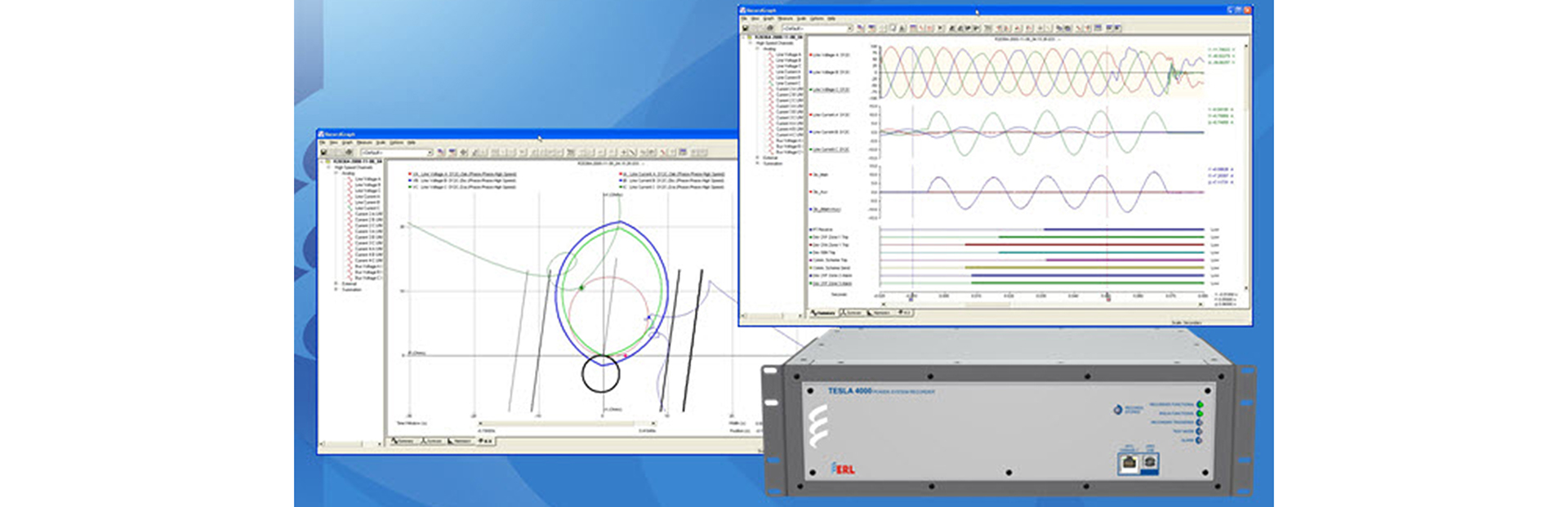Click Dev 50N Trip digital channel label
1568x507 pixels.
[822, 252]
